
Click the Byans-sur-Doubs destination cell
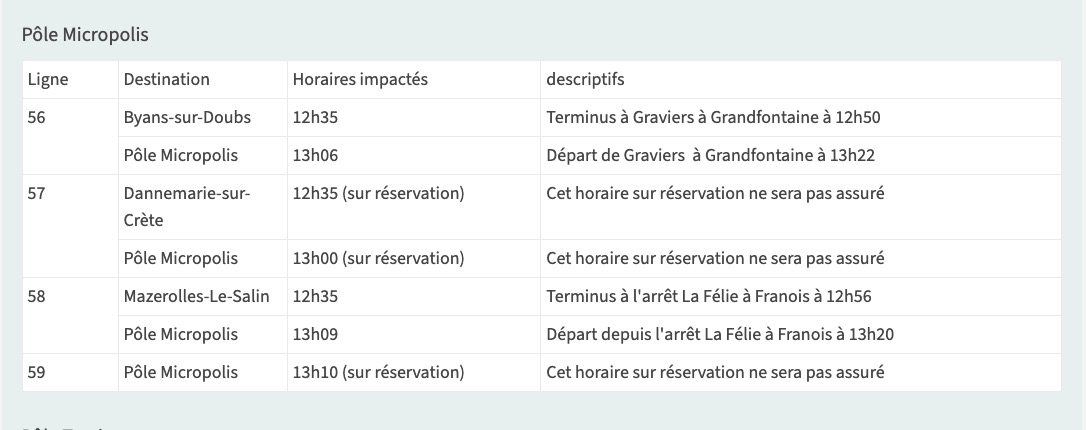tap(187, 118)
